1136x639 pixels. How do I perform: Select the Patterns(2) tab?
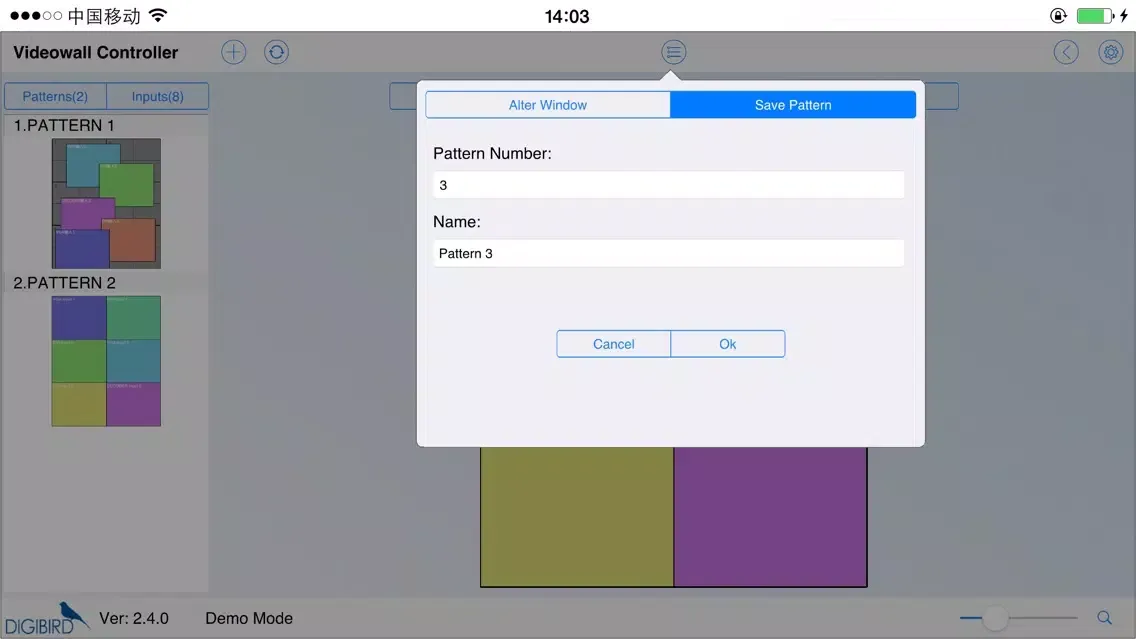[x=55, y=95]
